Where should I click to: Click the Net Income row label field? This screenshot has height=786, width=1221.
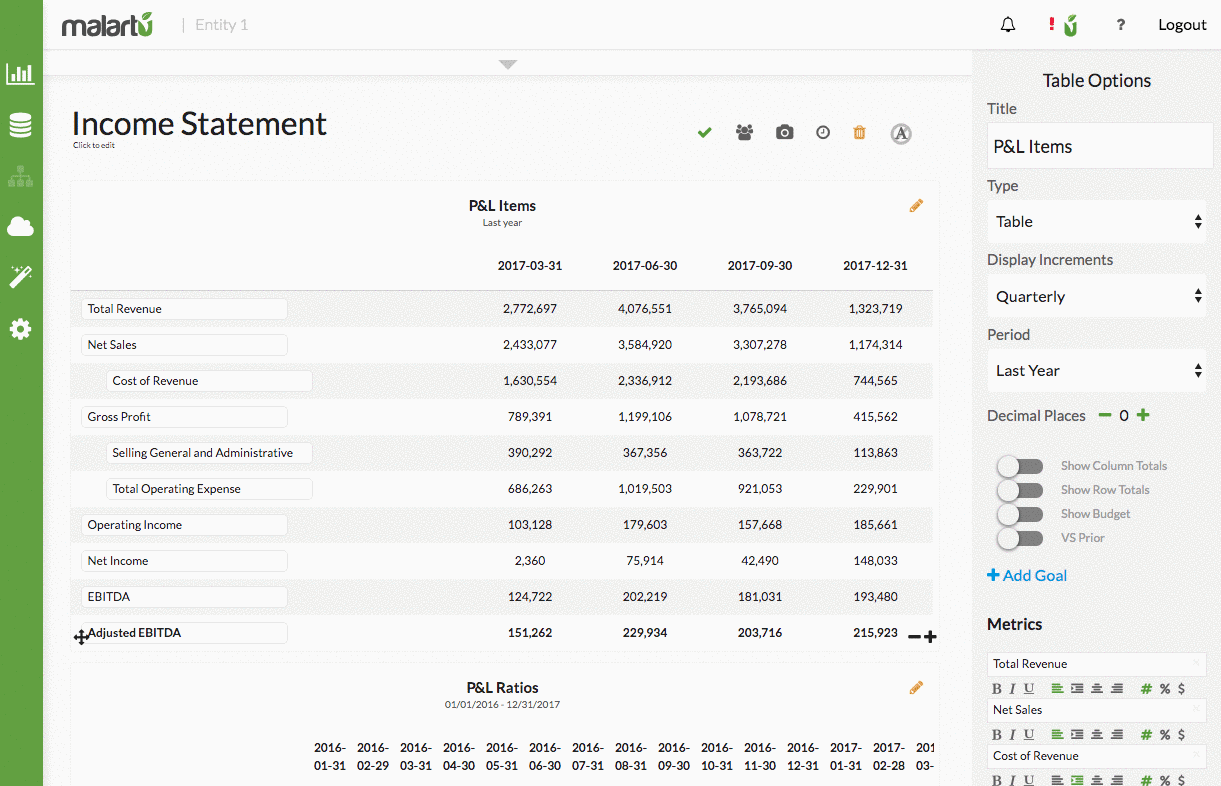pos(184,561)
